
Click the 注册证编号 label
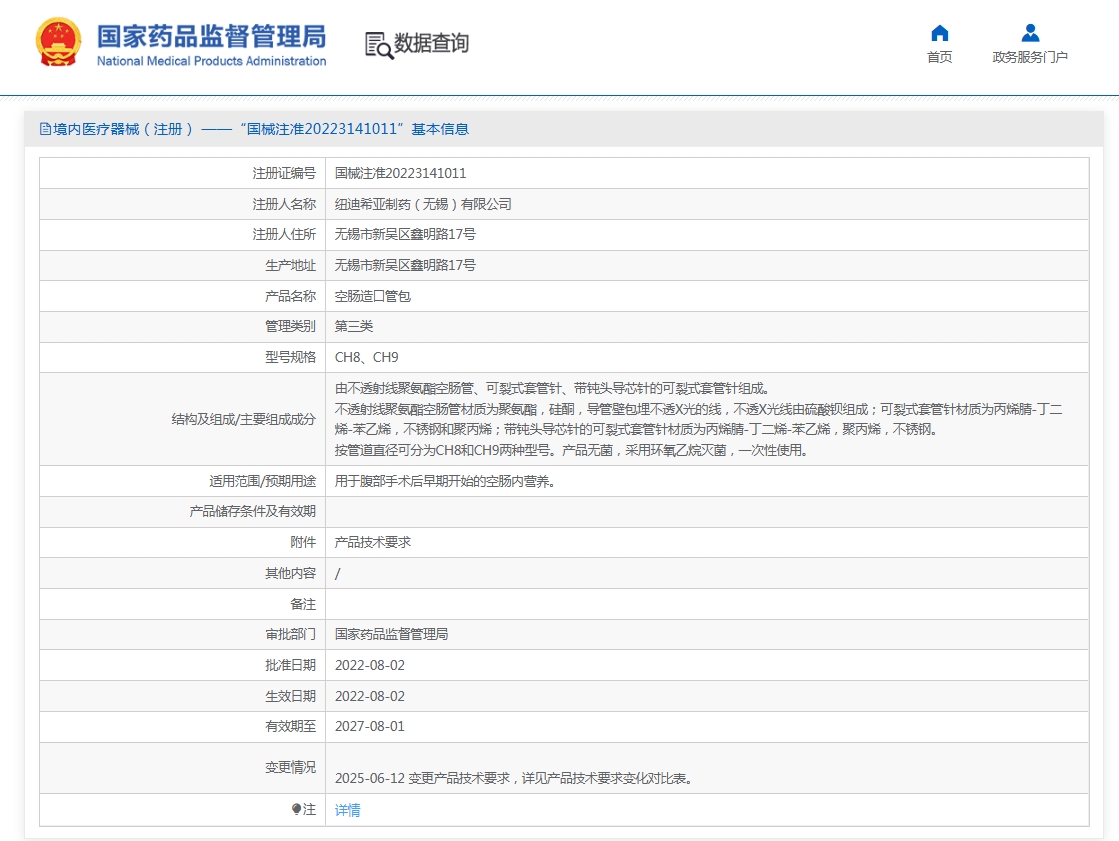click(x=284, y=173)
